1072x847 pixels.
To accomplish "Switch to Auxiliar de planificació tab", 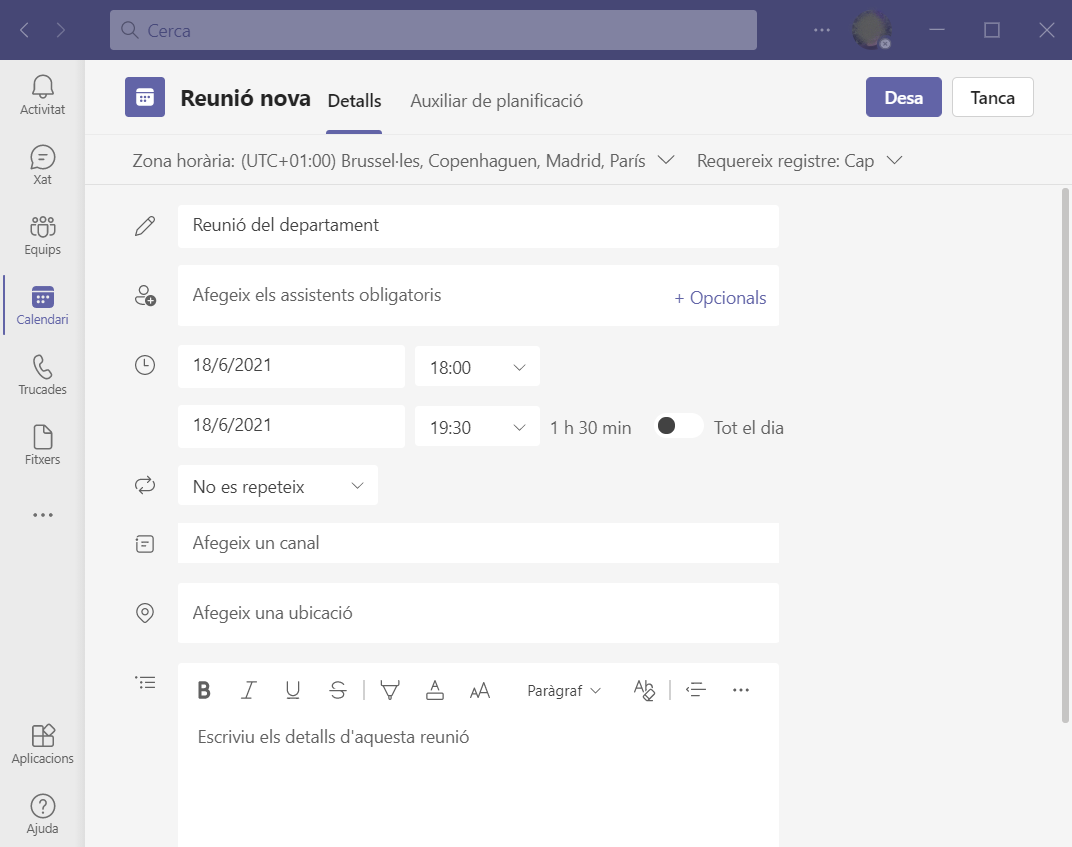I will pos(496,101).
